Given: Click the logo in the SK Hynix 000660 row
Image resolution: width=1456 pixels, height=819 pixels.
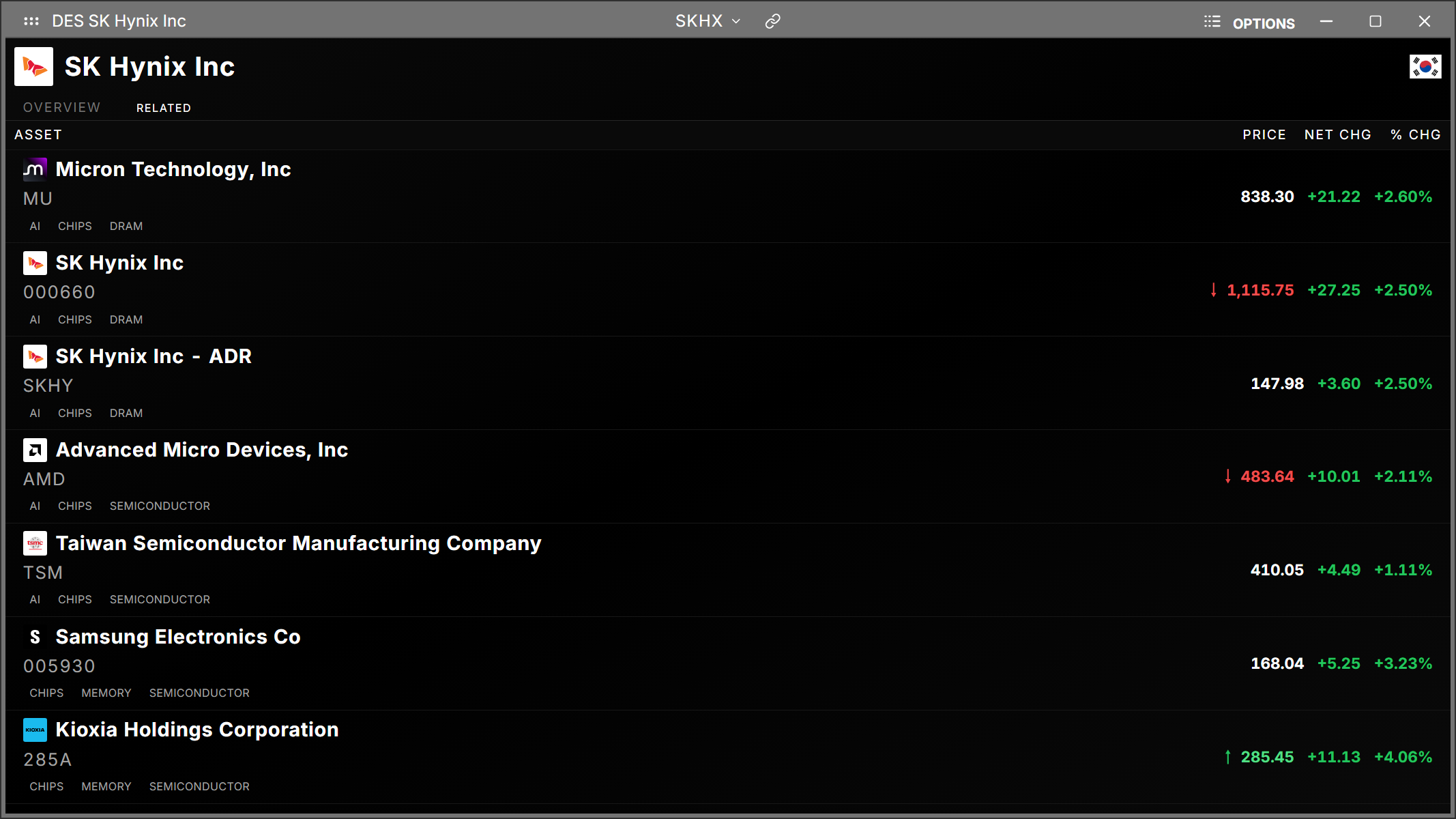Looking at the screenshot, I should pos(35,263).
